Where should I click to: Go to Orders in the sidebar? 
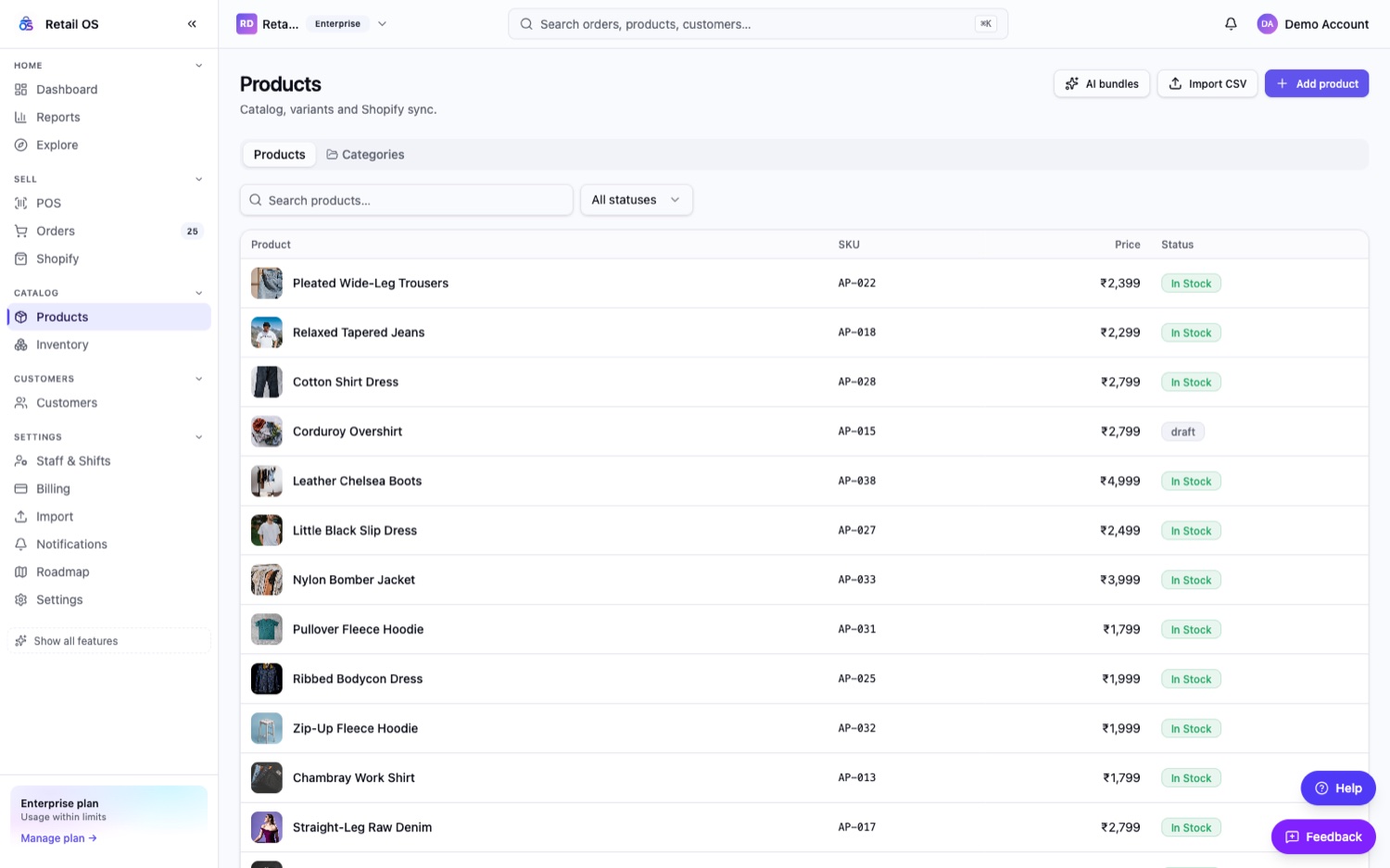109,232
